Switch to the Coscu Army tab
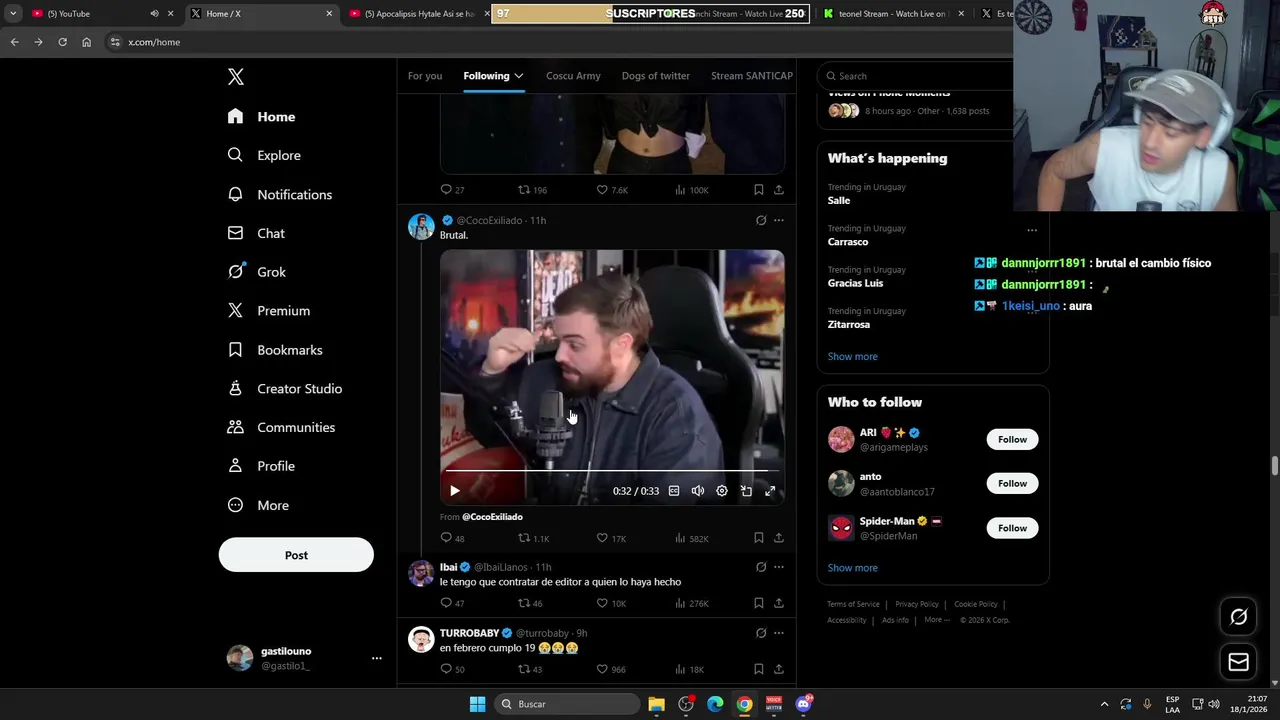The width and height of the screenshot is (1280, 720). coord(573,76)
